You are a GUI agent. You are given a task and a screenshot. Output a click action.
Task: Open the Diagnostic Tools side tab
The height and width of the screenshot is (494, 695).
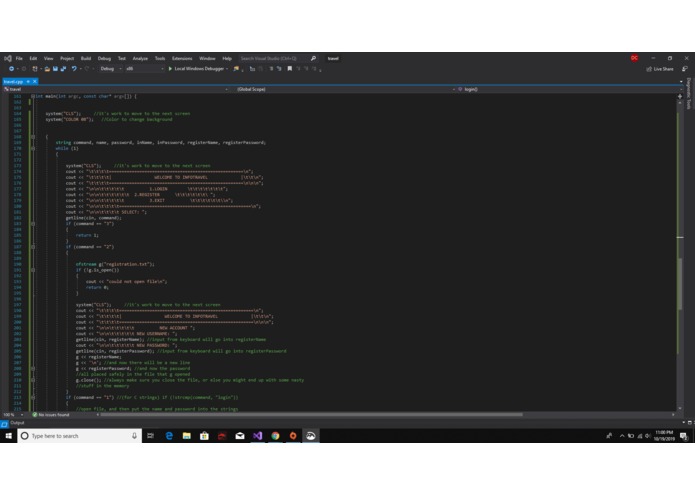coord(688,93)
